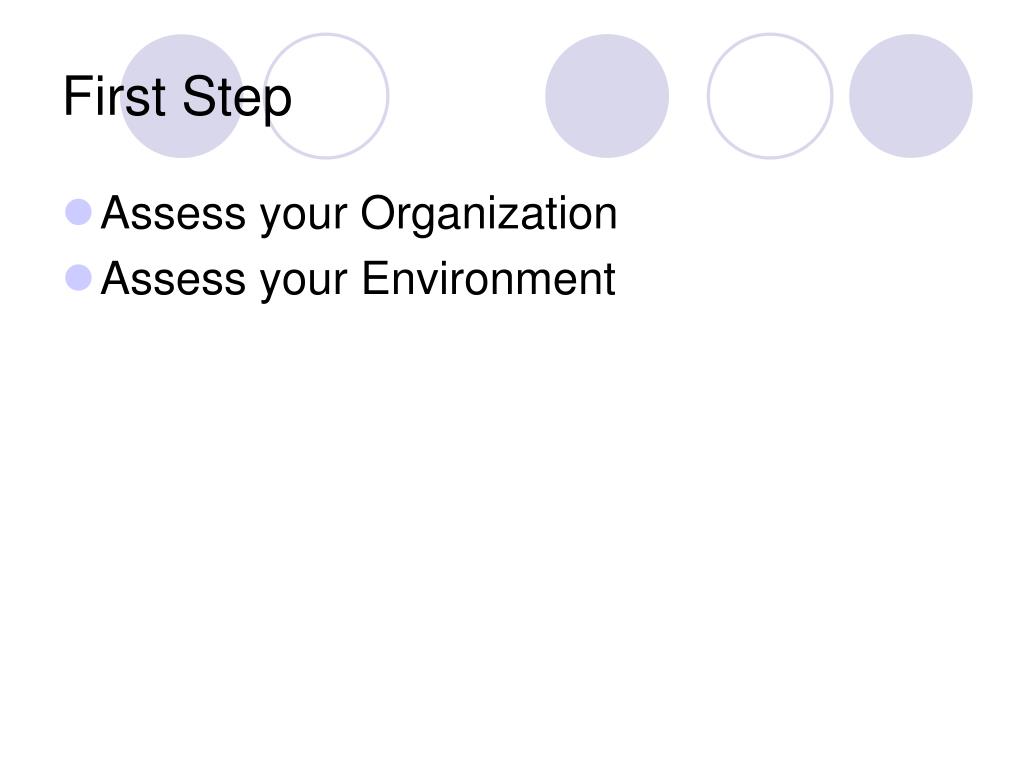The image size is (1024, 768).
Task: Click "Assess" in the Environment bullet line
Action: [174, 278]
